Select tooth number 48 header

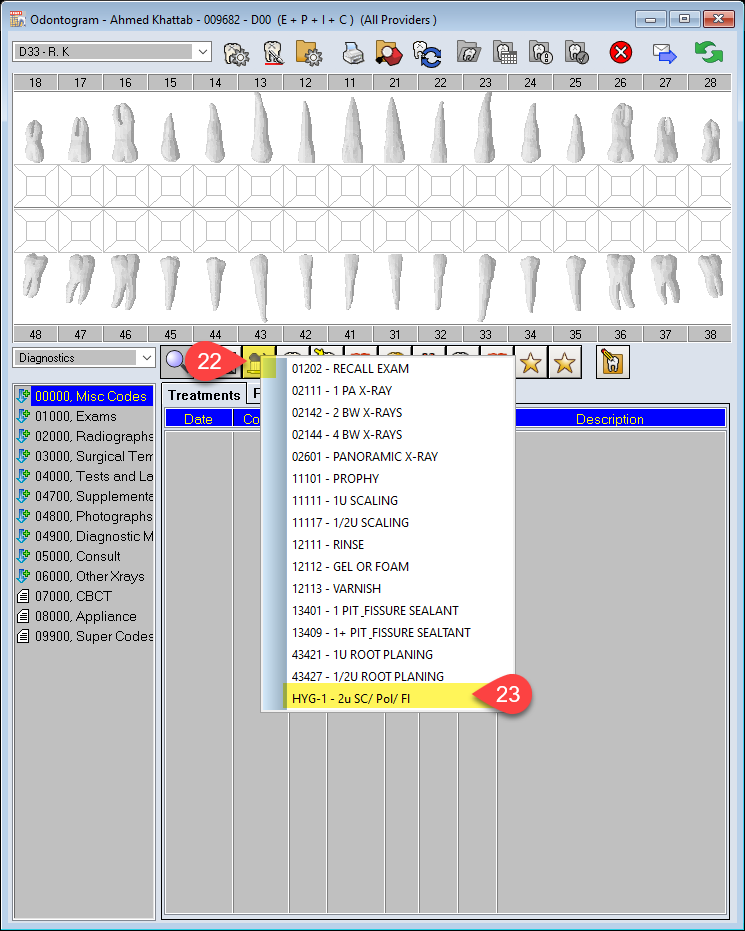click(x=36, y=334)
